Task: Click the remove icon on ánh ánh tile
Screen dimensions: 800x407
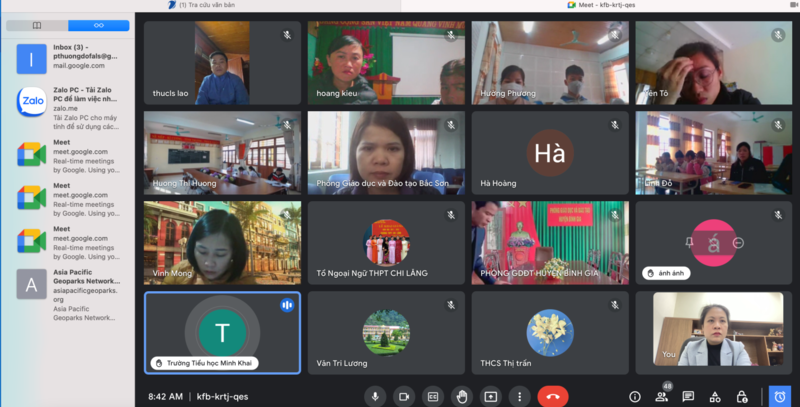Action: coord(738,243)
